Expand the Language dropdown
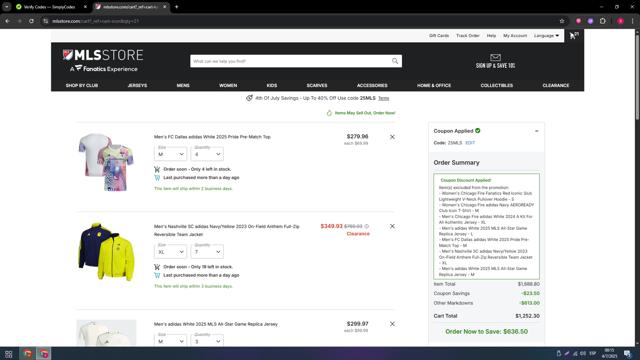The image size is (640, 360). tap(546, 36)
